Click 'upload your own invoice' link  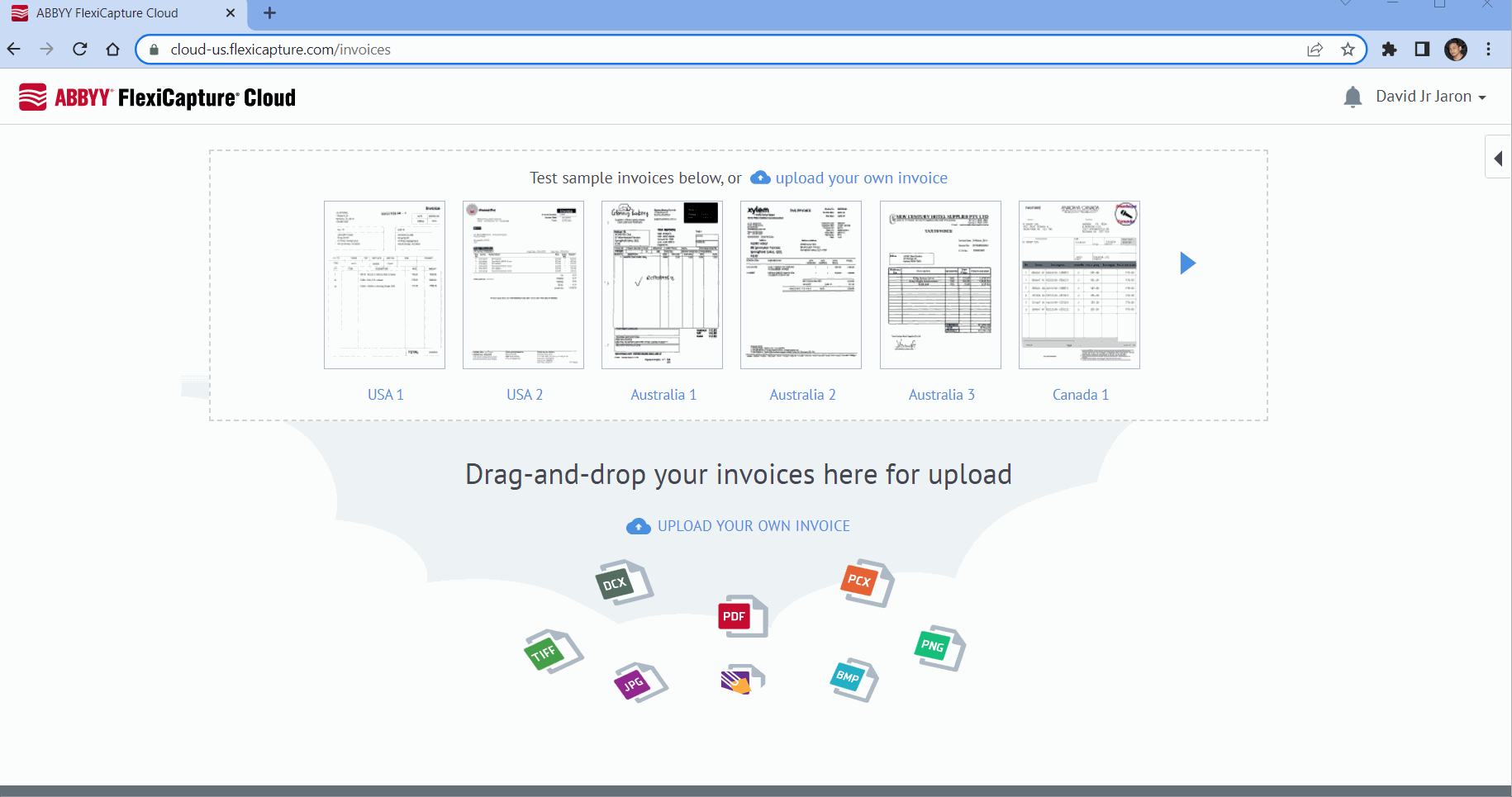[861, 178]
